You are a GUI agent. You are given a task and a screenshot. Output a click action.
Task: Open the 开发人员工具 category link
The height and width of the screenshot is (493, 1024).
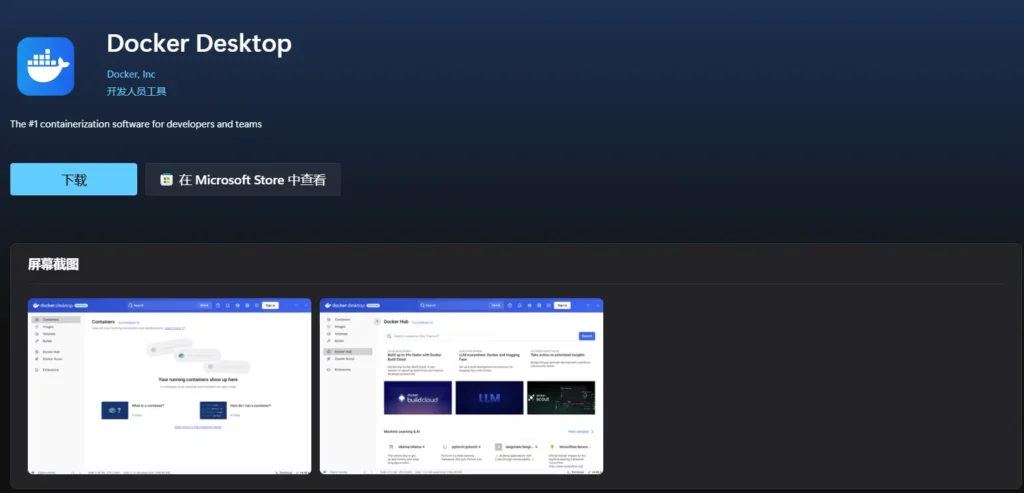point(136,91)
